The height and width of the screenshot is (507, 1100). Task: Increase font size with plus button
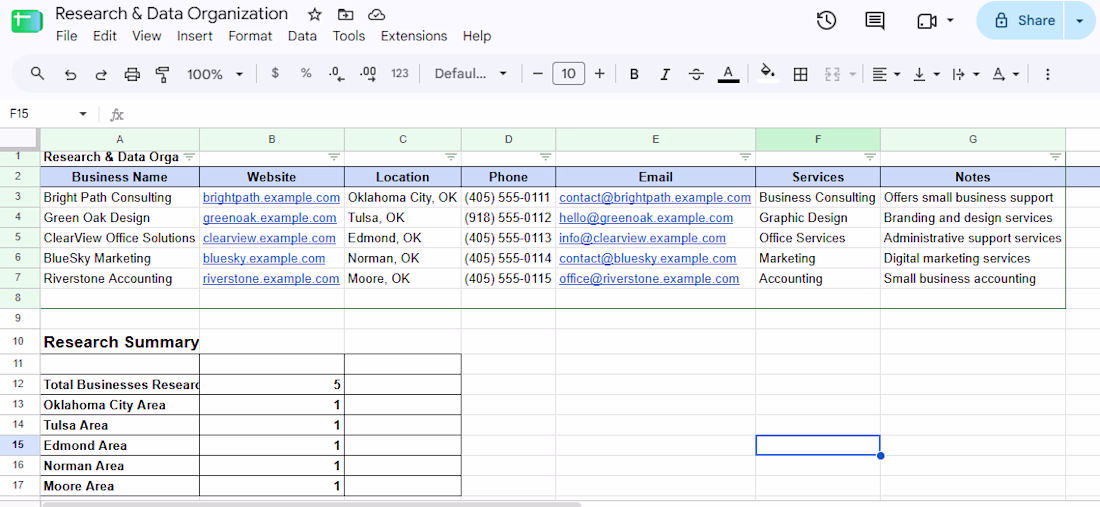600,74
